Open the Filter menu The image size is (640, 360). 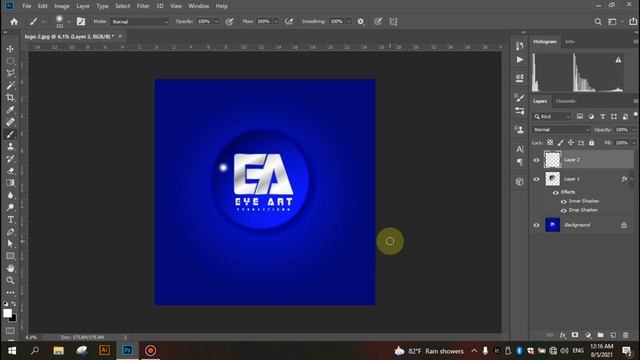(143, 6)
